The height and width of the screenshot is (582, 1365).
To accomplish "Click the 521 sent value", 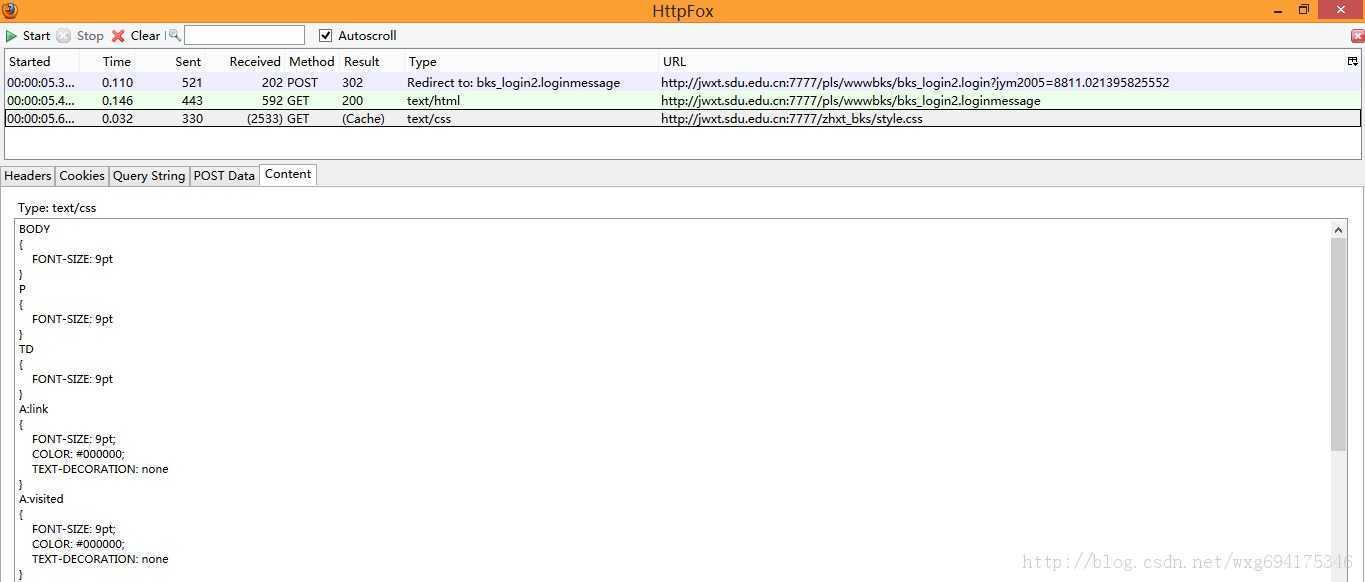I will (x=192, y=83).
